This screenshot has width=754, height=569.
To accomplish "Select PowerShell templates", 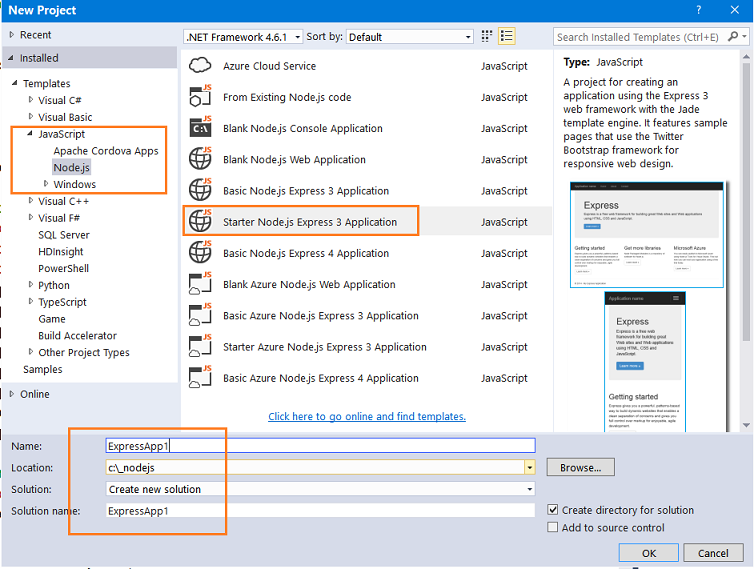I will click(63, 269).
